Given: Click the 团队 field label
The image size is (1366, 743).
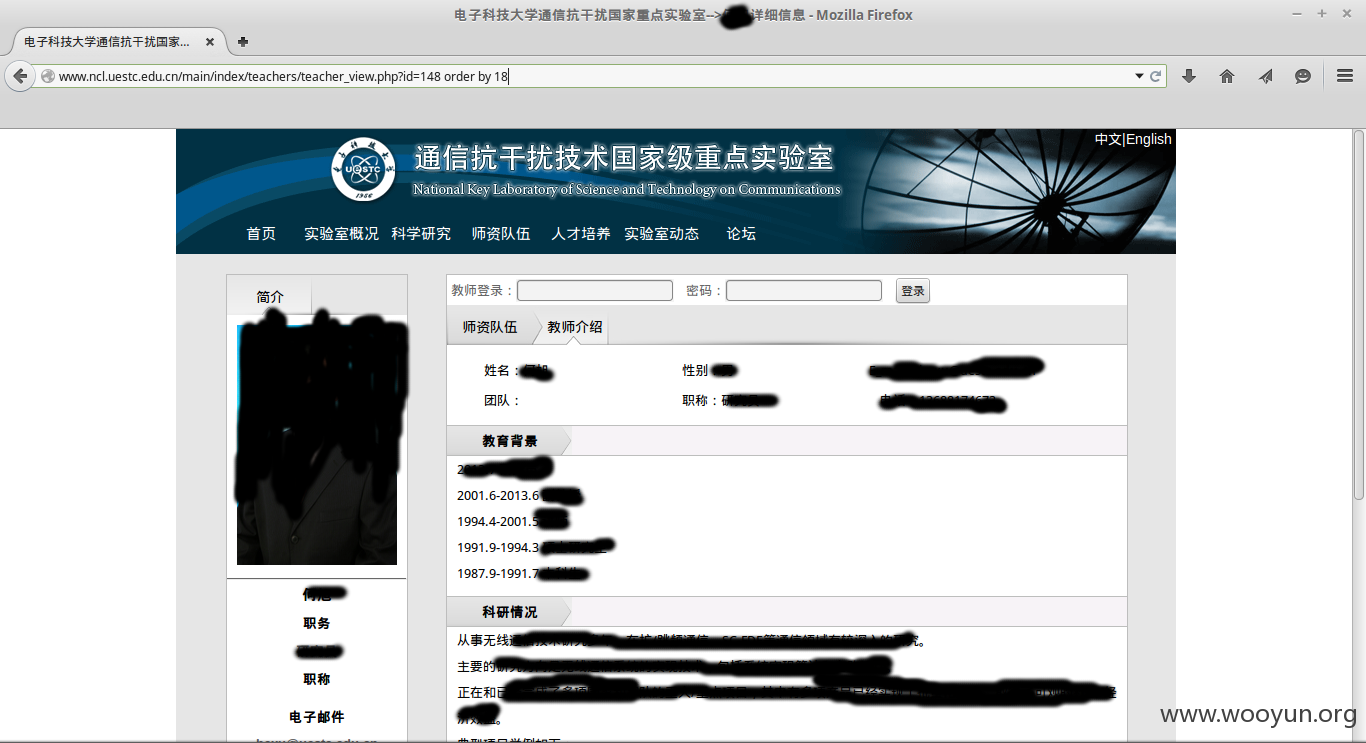Looking at the screenshot, I should pyautogui.click(x=502, y=400).
